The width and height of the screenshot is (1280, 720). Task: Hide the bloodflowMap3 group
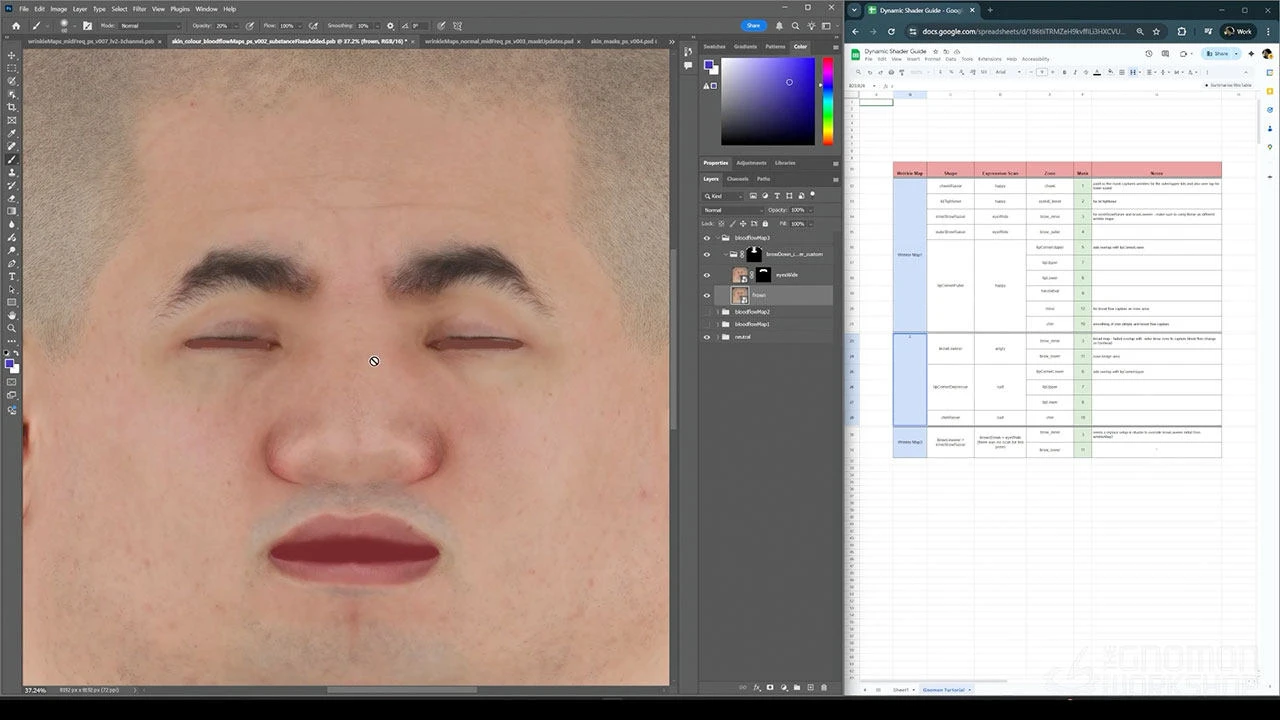(707, 238)
